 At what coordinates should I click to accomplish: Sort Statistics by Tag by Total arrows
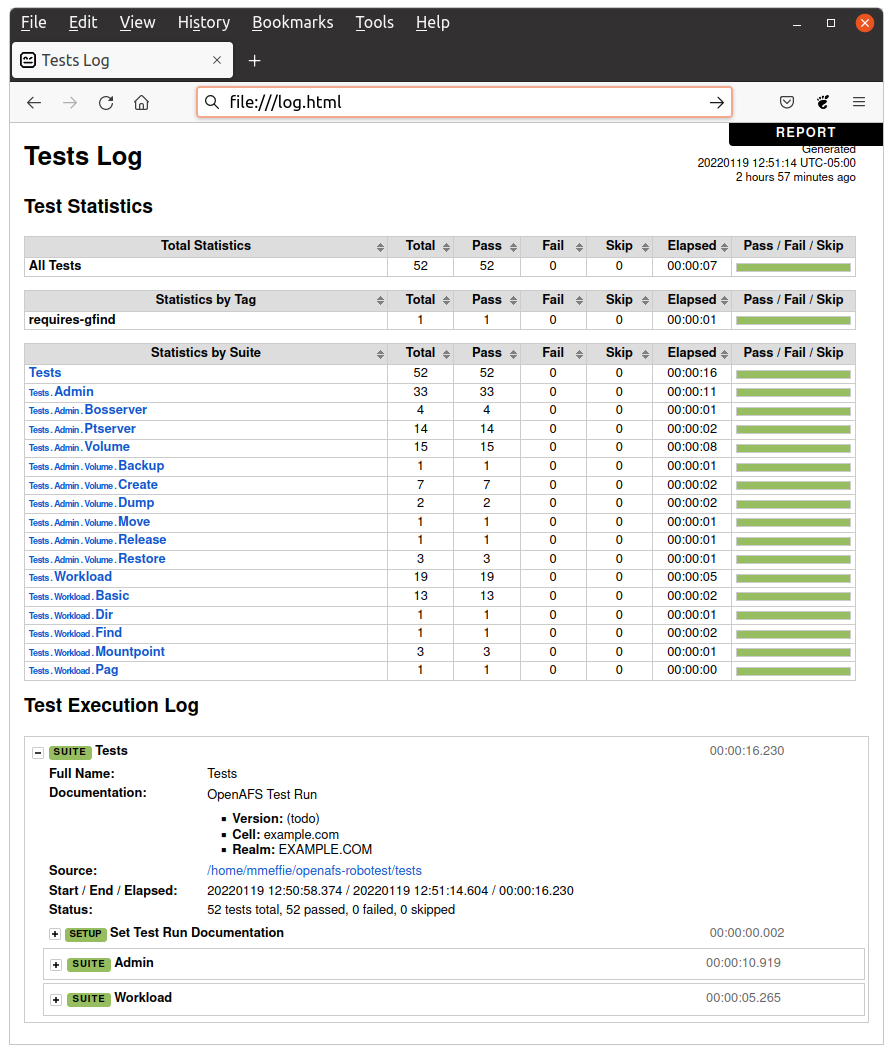coord(446,301)
